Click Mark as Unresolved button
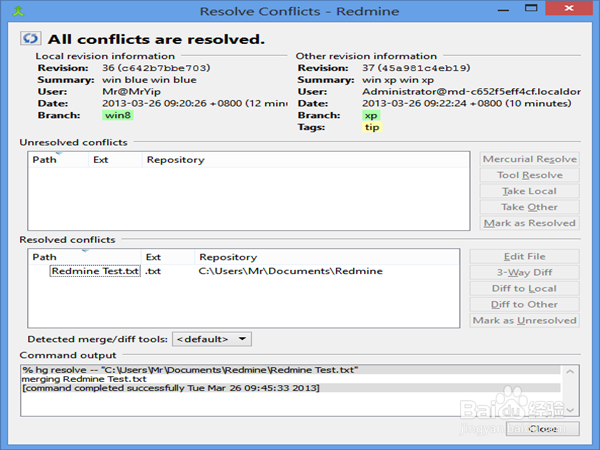This screenshot has width=600, height=450. [525, 321]
